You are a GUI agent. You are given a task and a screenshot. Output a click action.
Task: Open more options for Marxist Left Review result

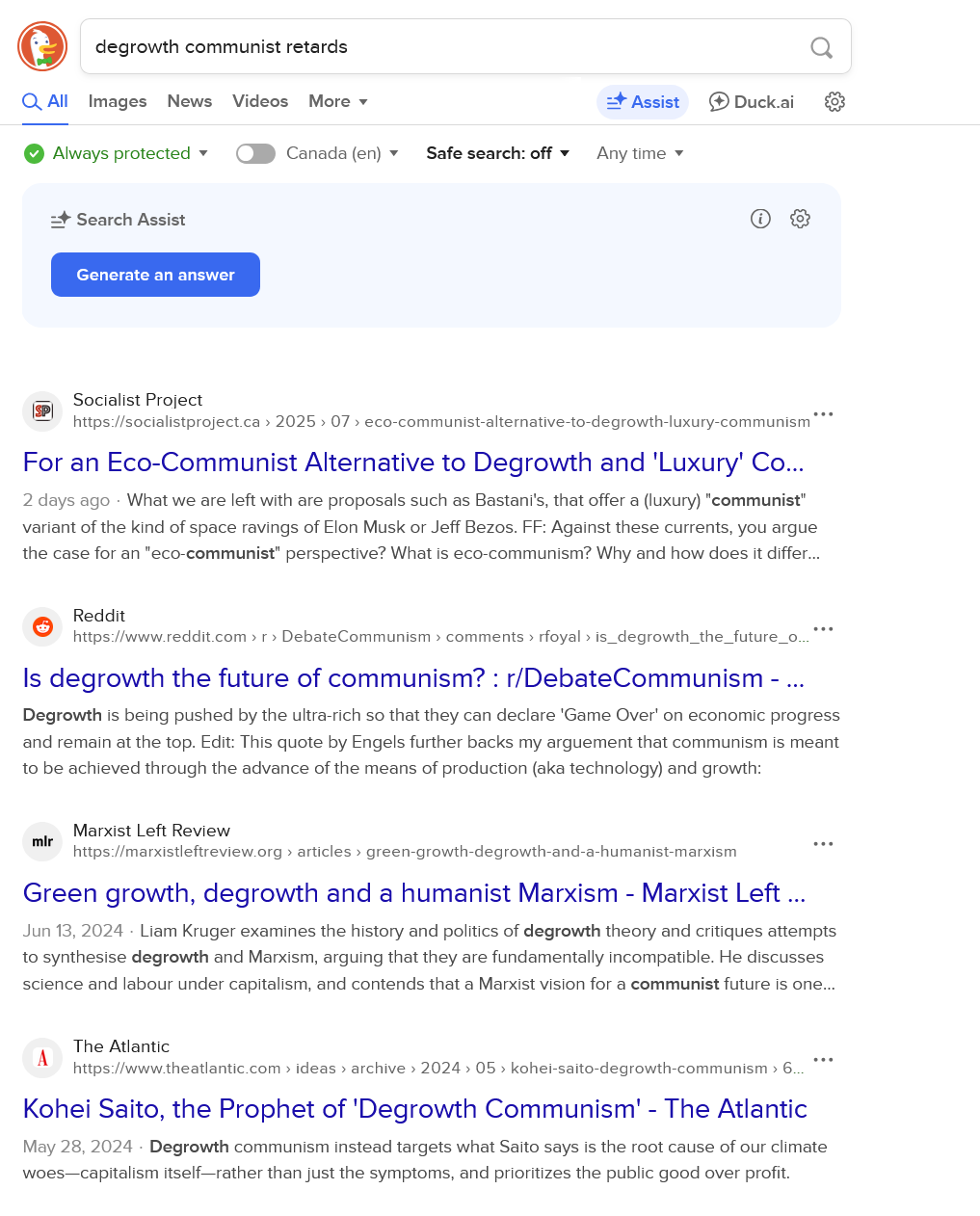pos(823,843)
